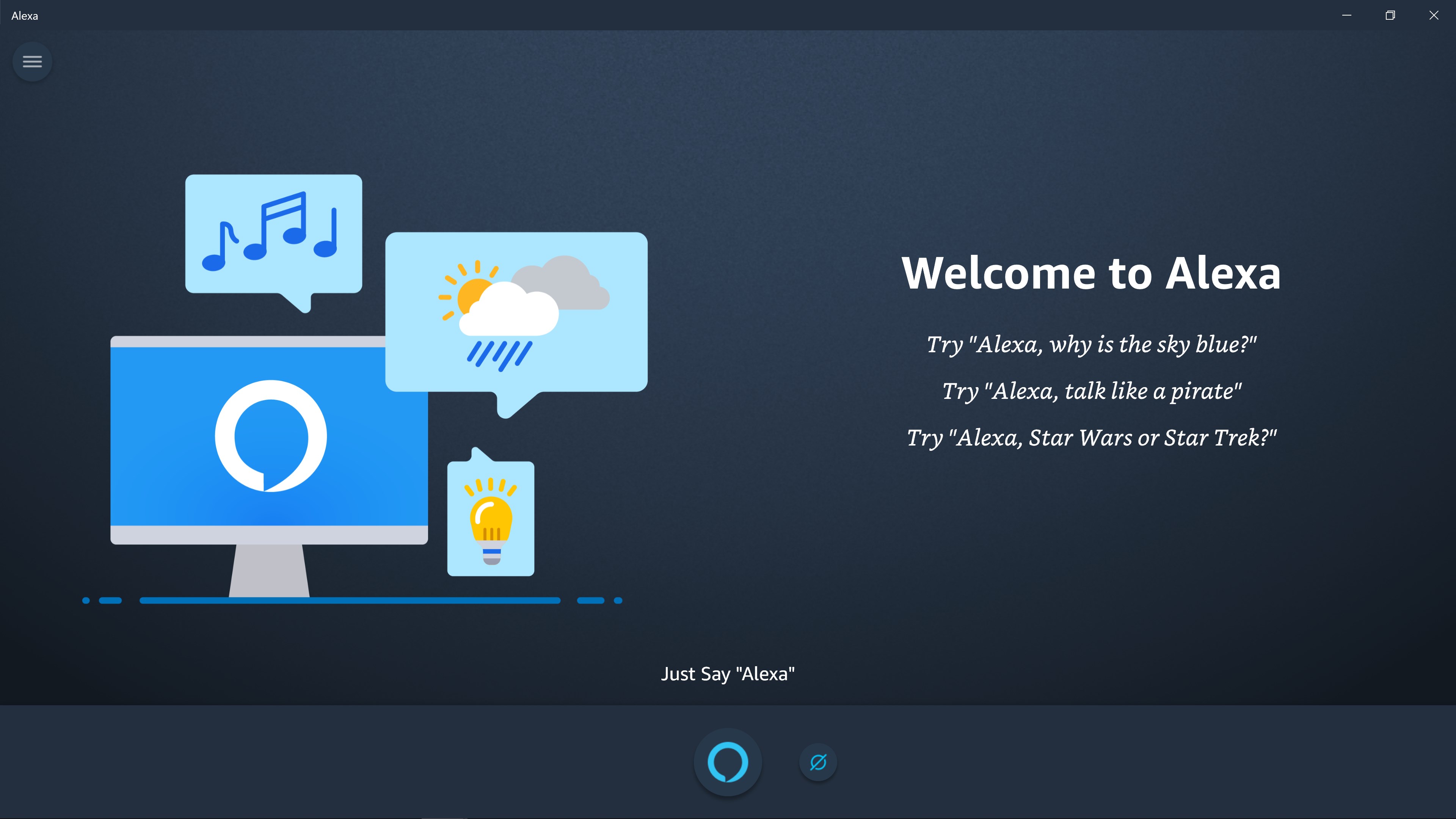This screenshot has height=819, width=1456.
Task: Select the Star Wars or Star Trek suggestion
Action: point(1092,438)
